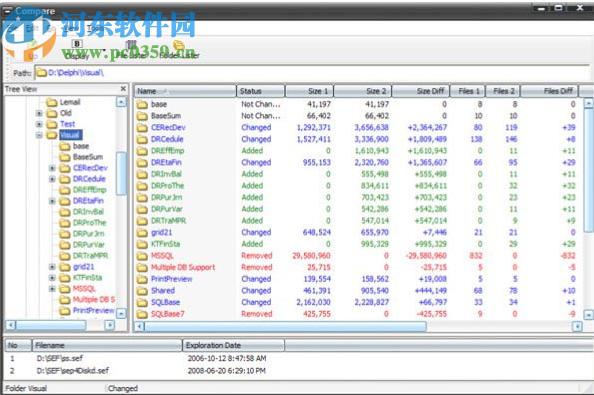Click the Filename column header below

point(107,345)
